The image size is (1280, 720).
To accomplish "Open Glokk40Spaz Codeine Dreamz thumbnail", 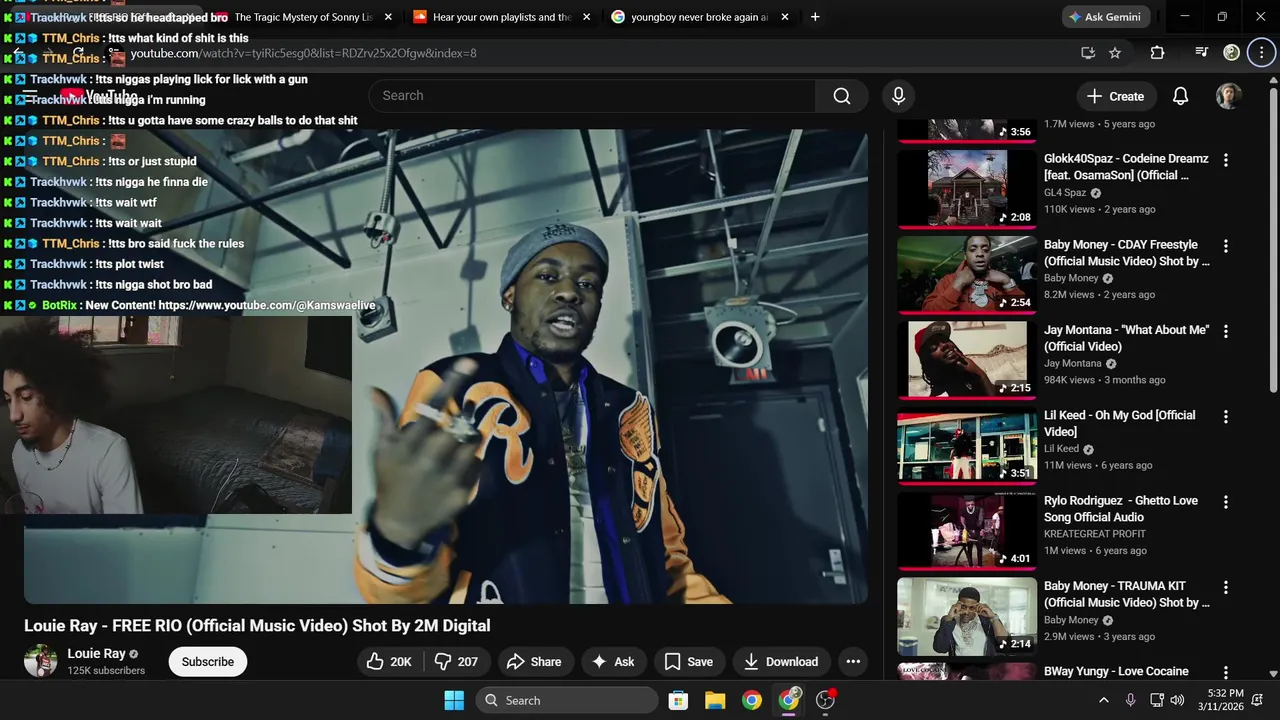I will pos(967,188).
